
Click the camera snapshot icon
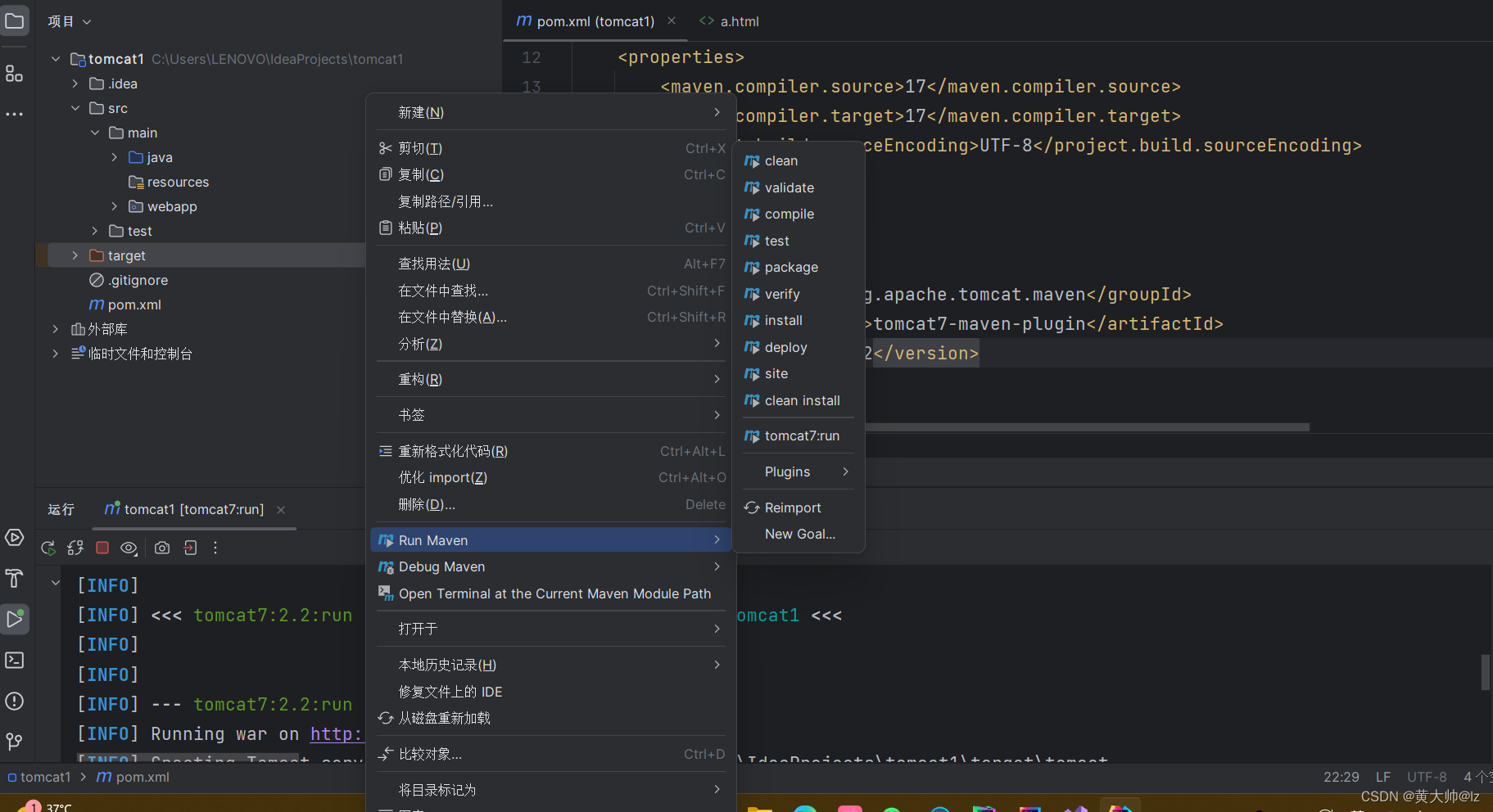pos(162,548)
